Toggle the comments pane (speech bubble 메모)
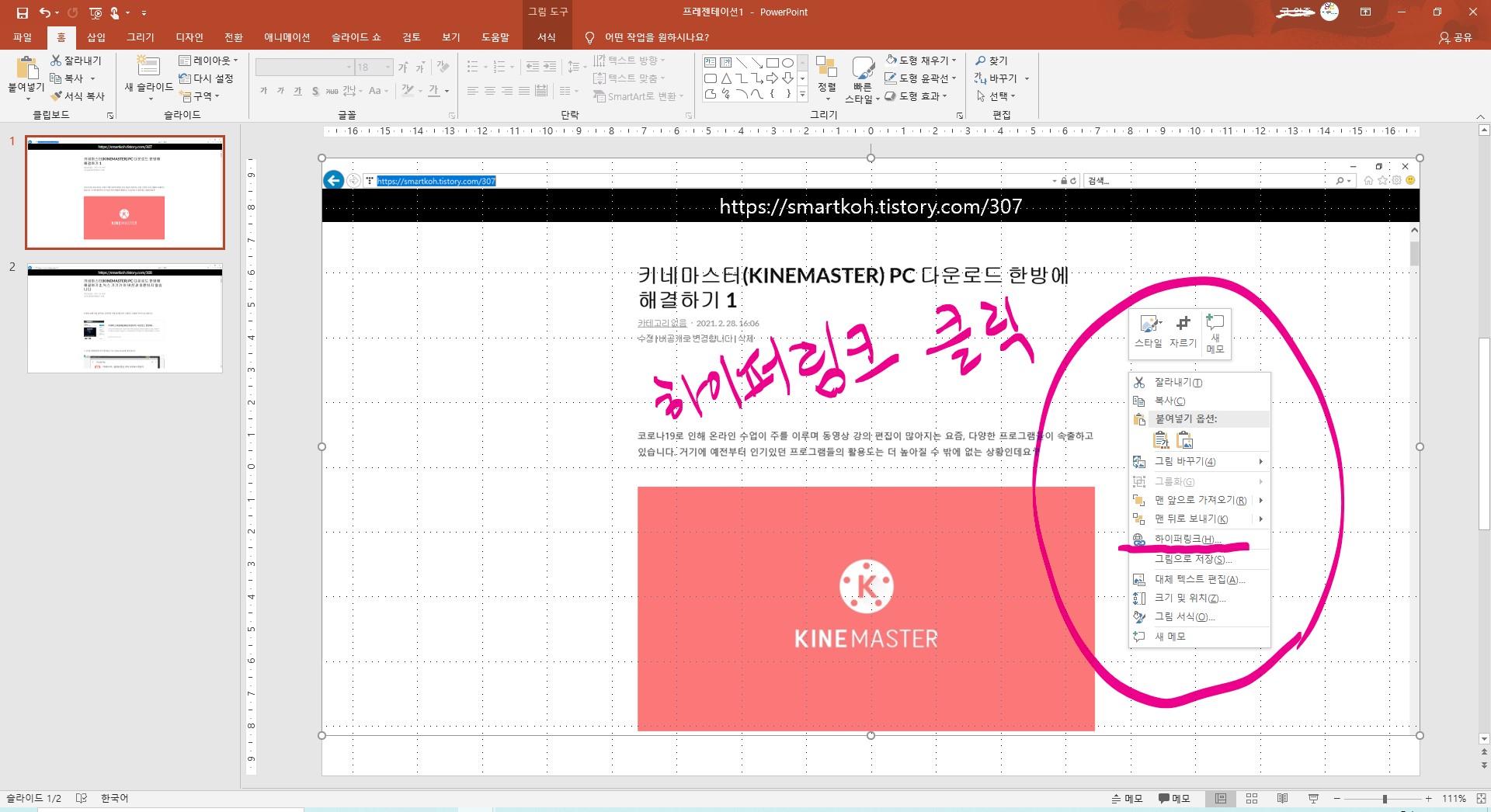Image resolution: width=1491 pixels, height=812 pixels. pos(1174,799)
